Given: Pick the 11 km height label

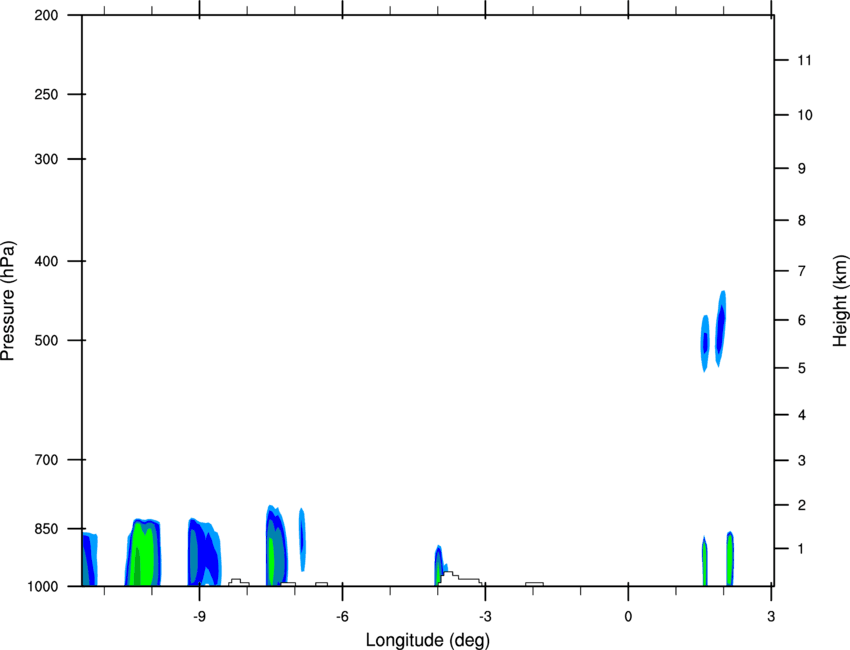Looking at the screenshot, I should point(804,60).
